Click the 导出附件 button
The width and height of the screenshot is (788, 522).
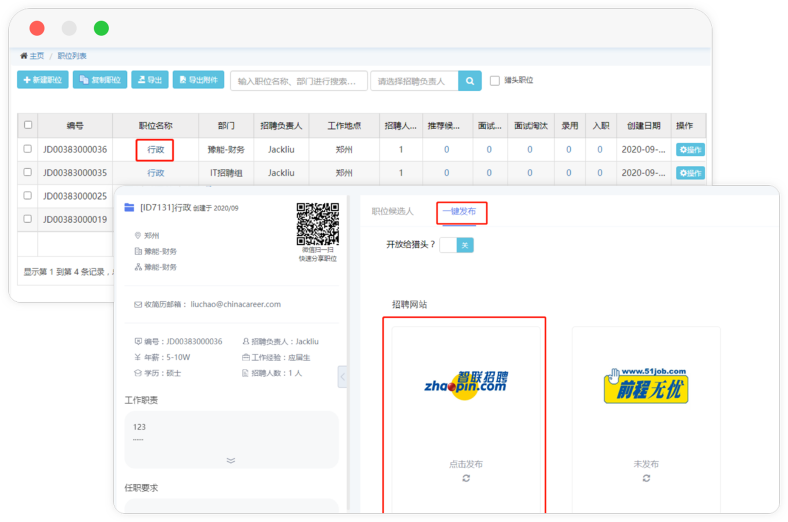(198, 80)
